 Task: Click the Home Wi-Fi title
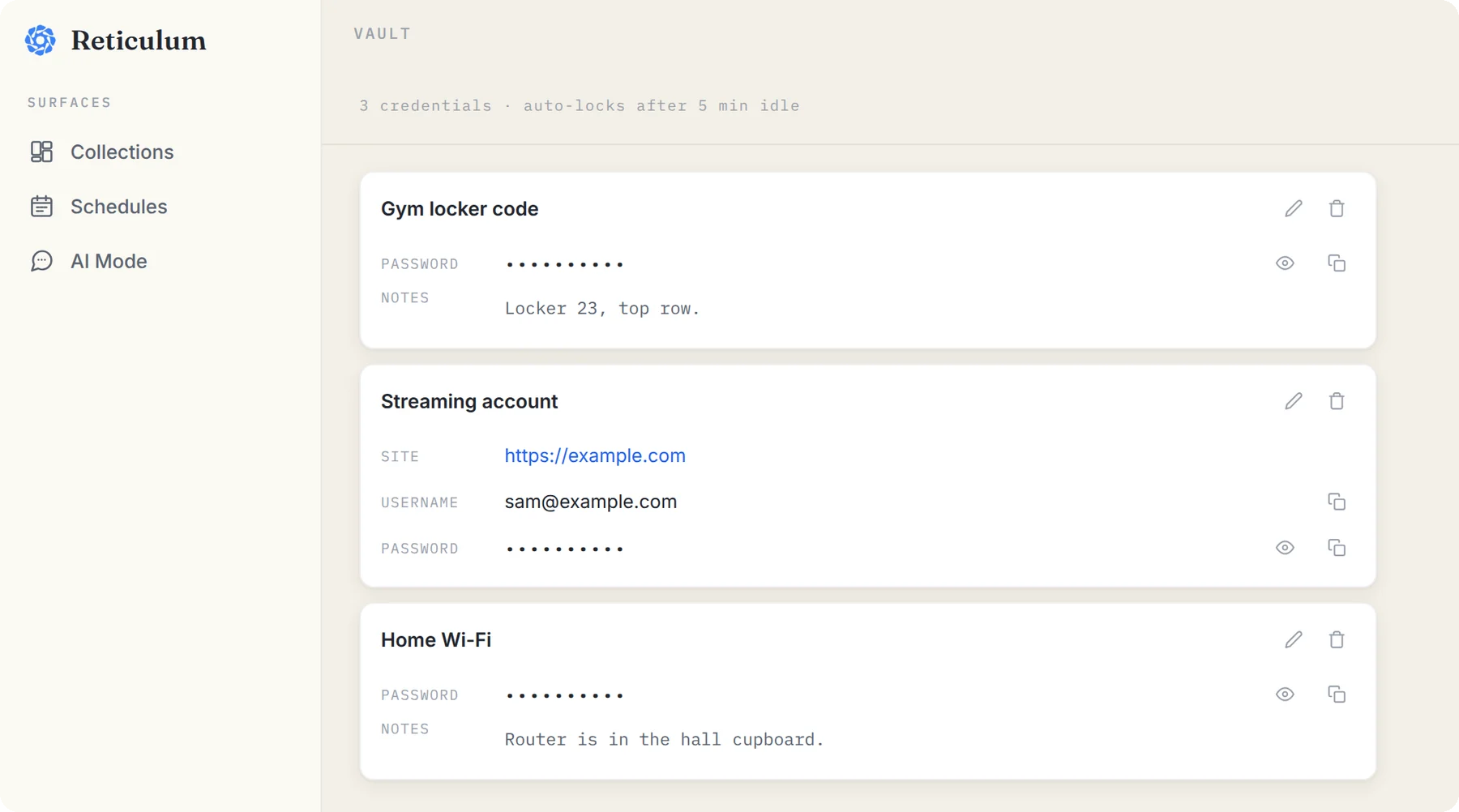pos(436,640)
